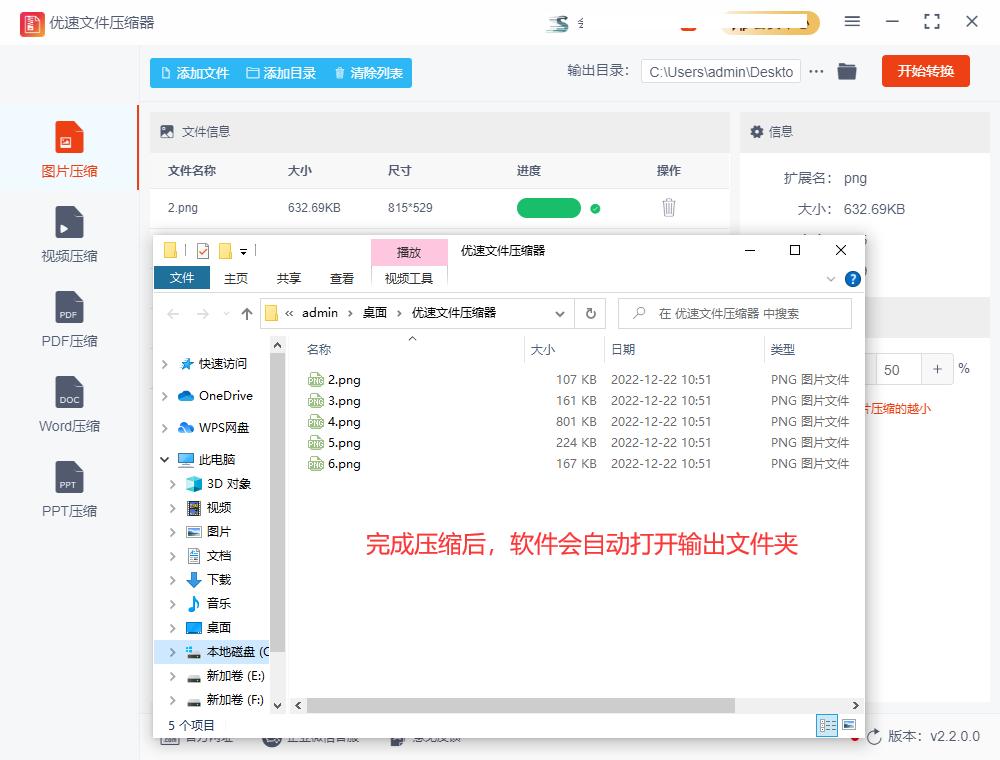The width and height of the screenshot is (1000, 760).
Task: Toggle sort order on the 名称 column
Action: (318, 350)
